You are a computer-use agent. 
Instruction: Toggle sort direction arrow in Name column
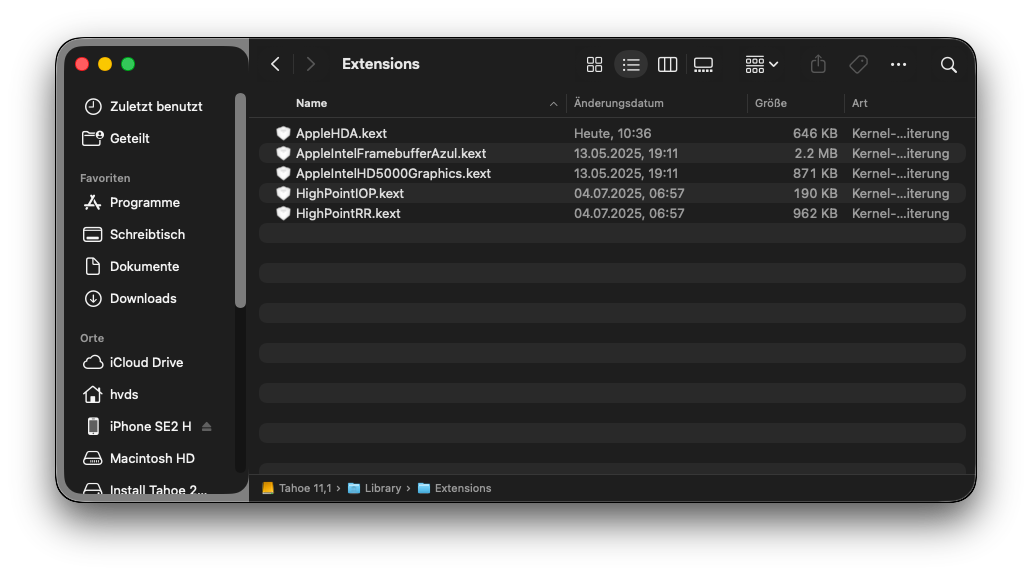click(554, 104)
